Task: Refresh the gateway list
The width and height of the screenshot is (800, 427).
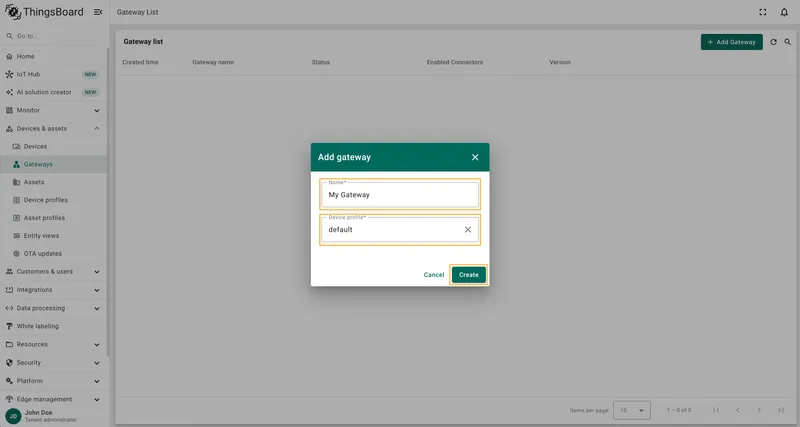Action: pyautogui.click(x=773, y=42)
